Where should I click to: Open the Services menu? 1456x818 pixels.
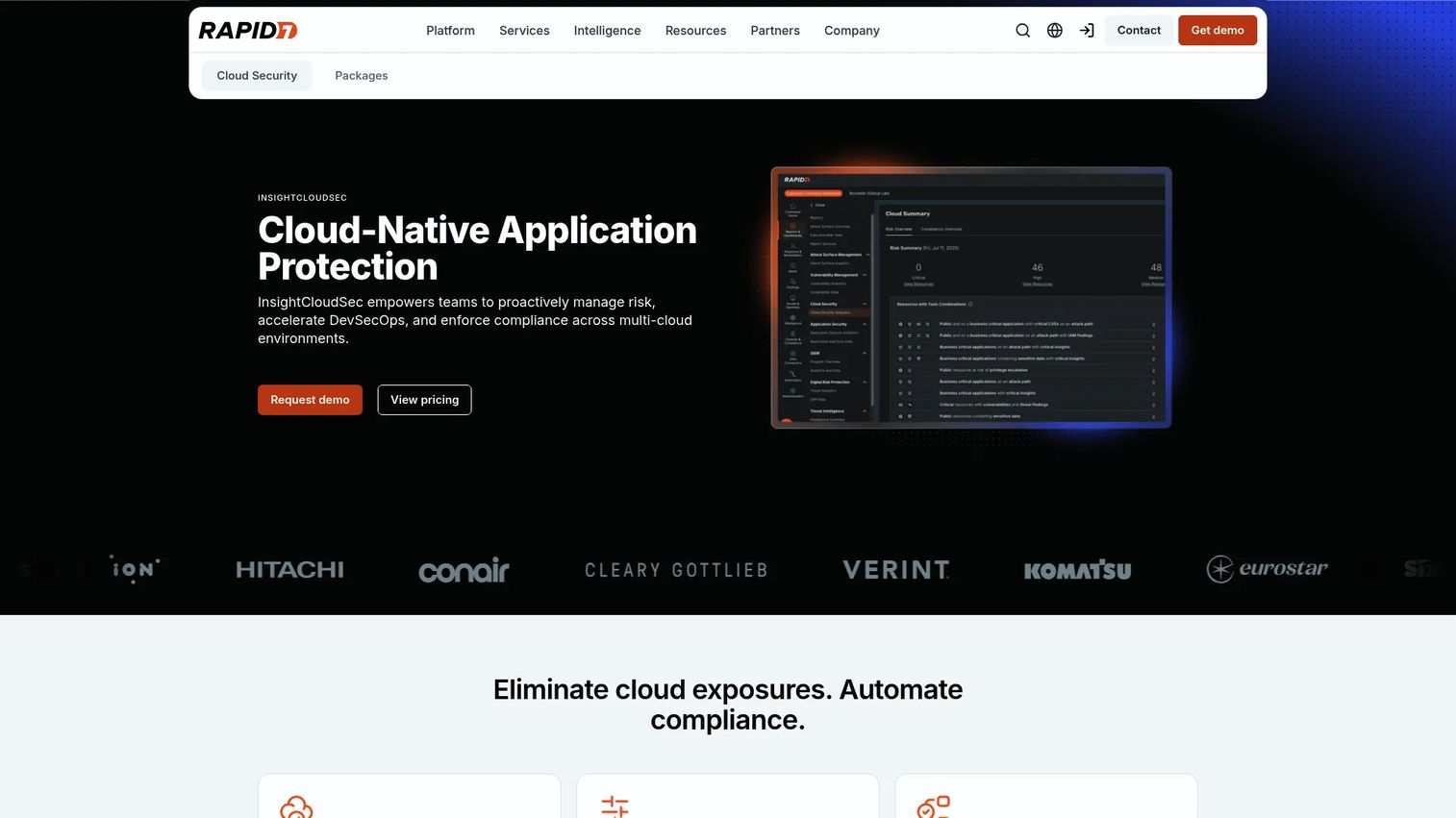coord(524,30)
